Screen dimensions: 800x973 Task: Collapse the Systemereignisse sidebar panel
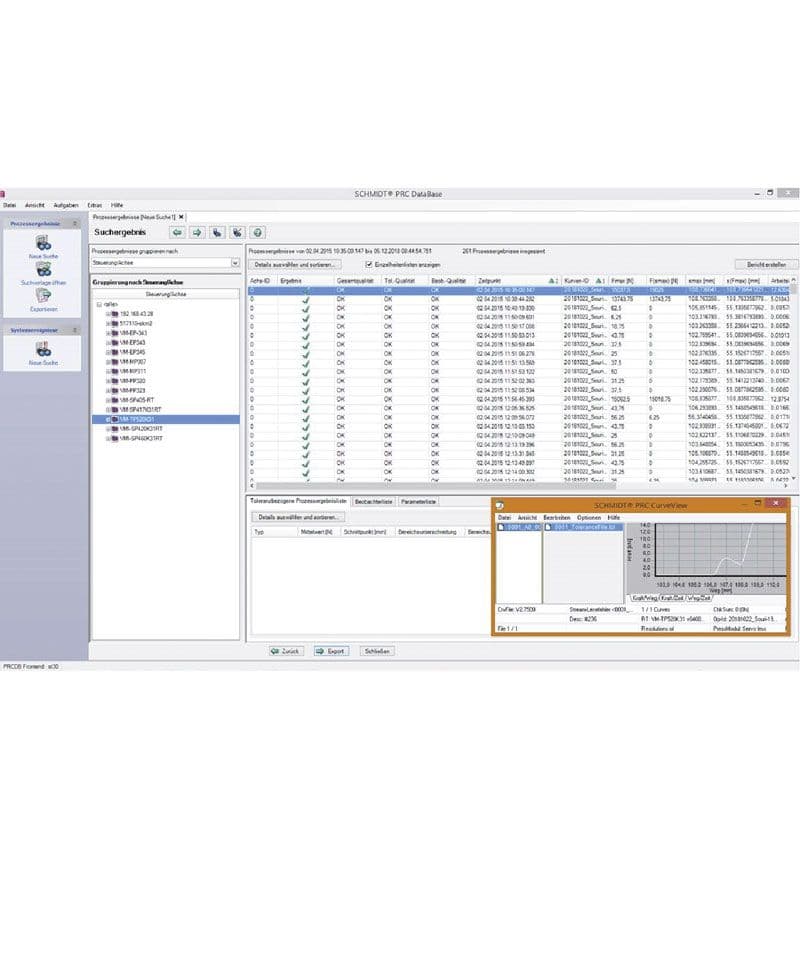click(x=75, y=330)
